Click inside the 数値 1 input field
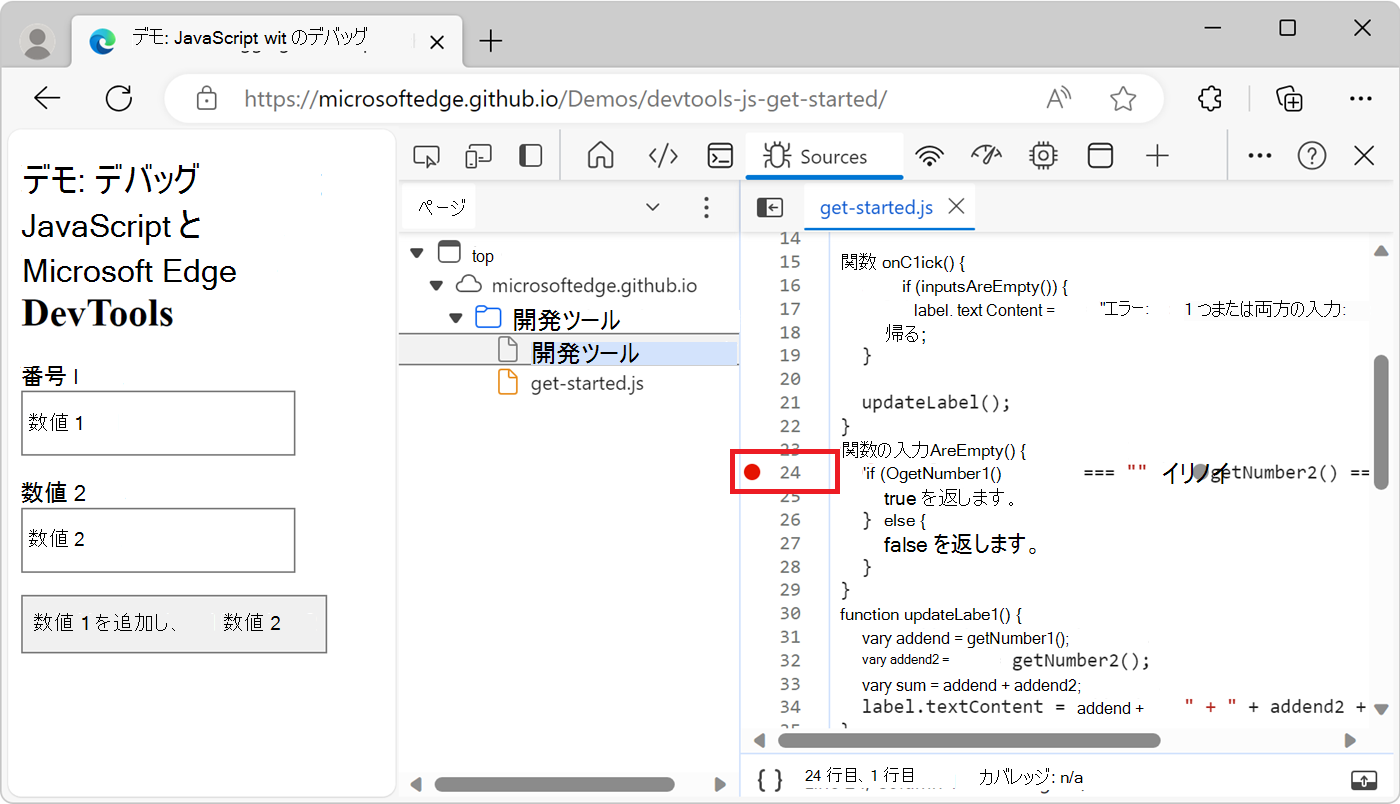Viewport: 1400px width, 804px height. pyautogui.click(x=158, y=422)
